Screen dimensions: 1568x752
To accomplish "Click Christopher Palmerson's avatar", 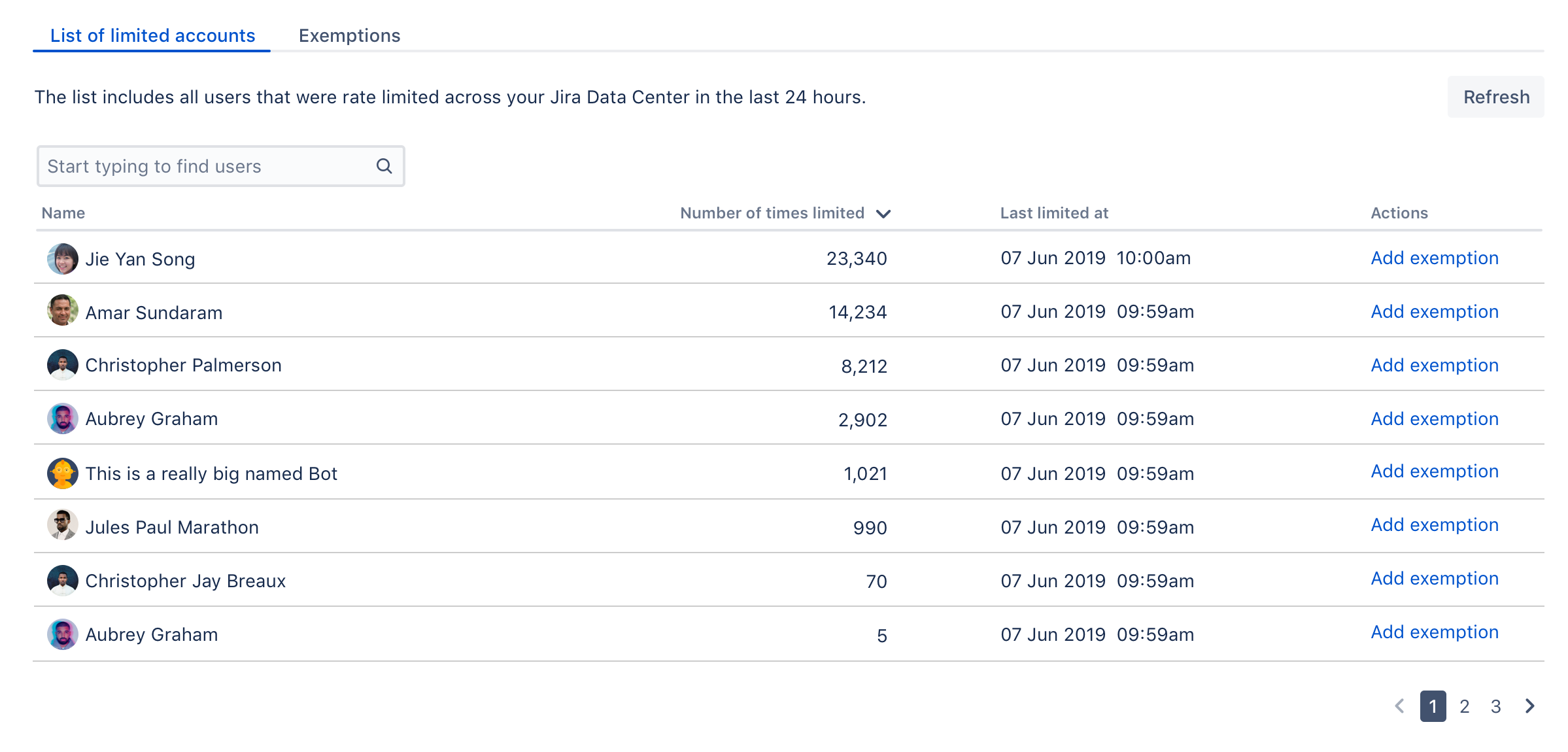I will [x=63, y=365].
